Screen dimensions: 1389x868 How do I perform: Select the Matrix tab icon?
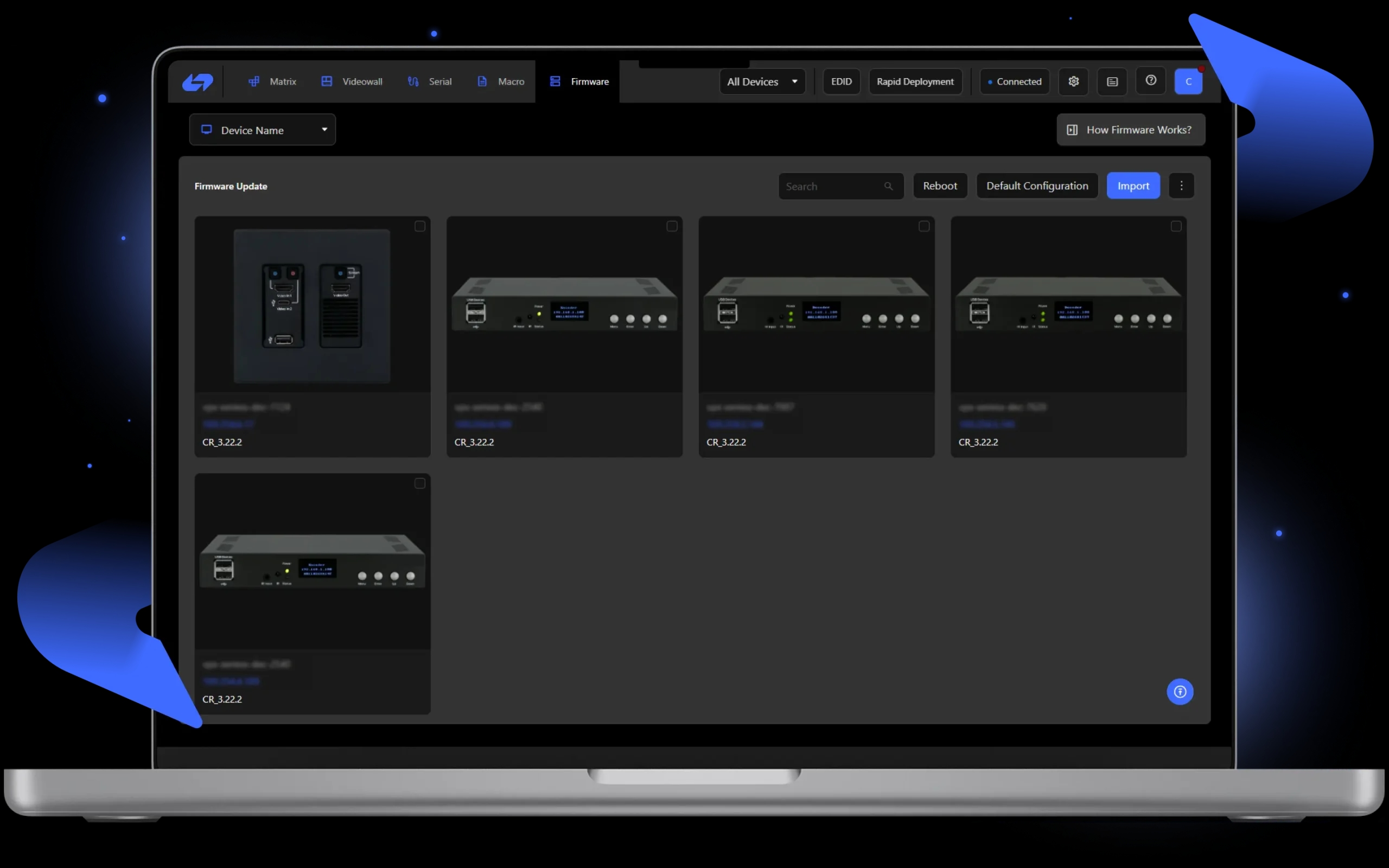point(254,81)
